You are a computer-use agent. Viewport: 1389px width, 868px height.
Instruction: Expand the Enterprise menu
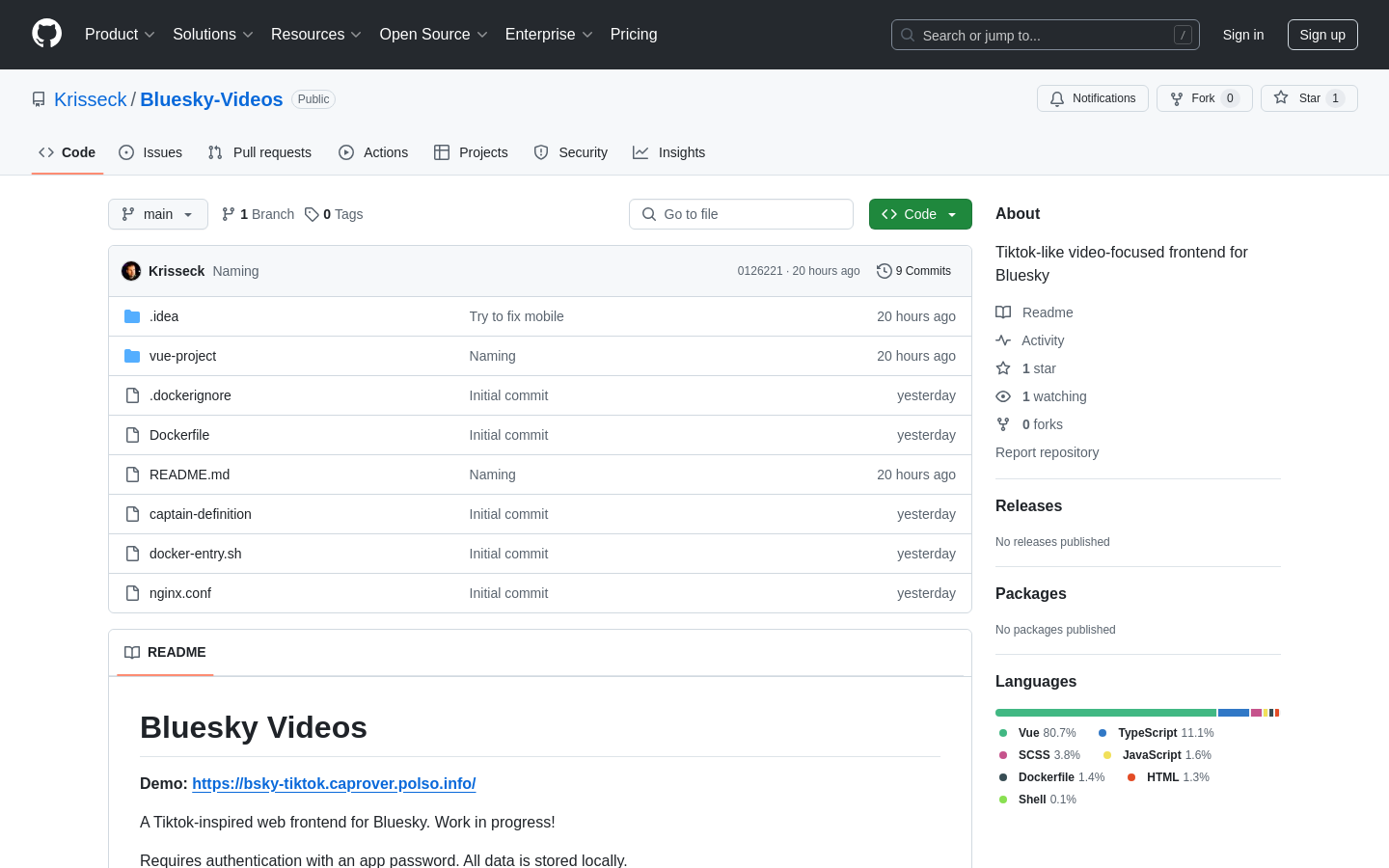(x=549, y=35)
